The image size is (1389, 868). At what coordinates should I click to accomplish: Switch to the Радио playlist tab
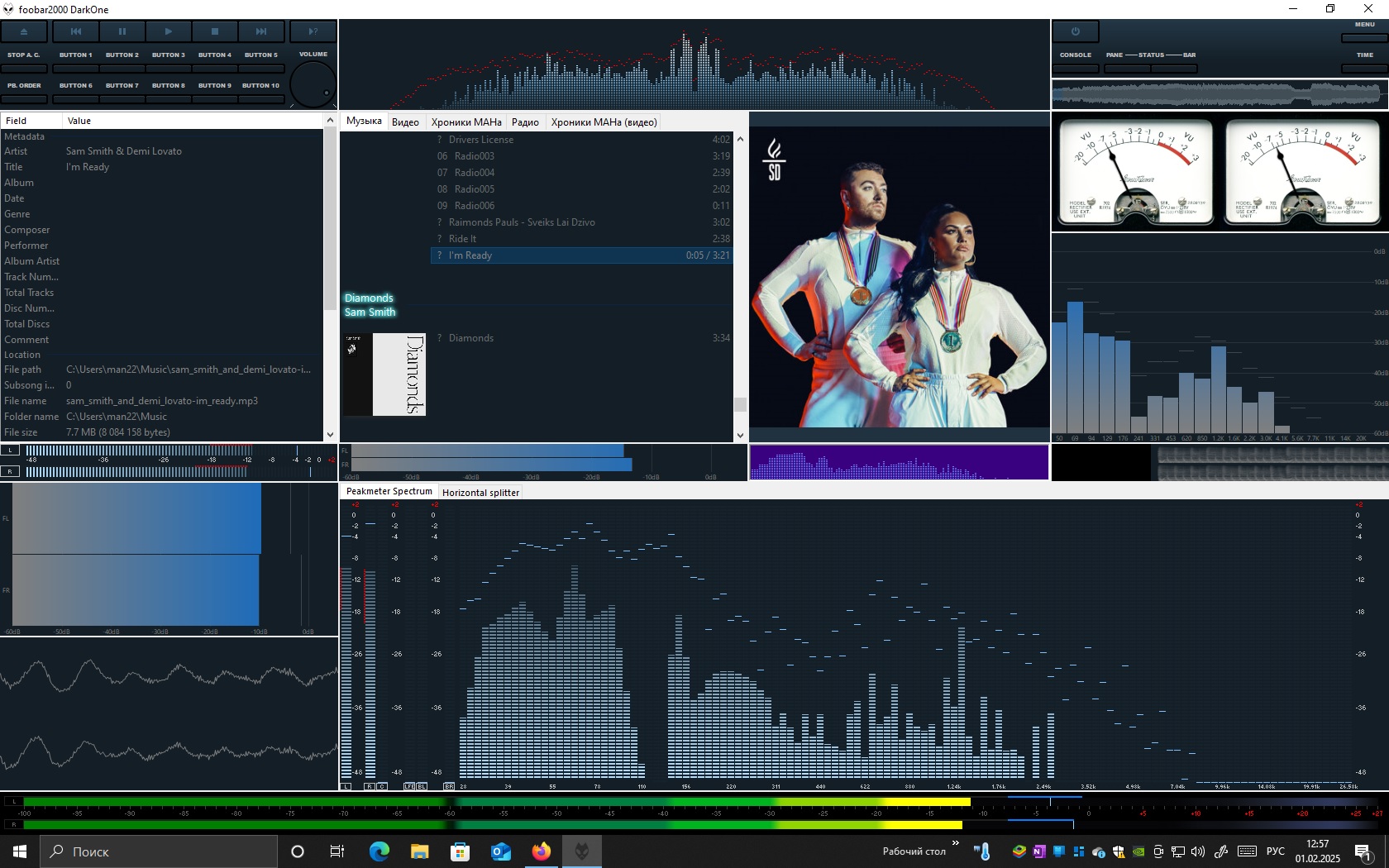525,122
